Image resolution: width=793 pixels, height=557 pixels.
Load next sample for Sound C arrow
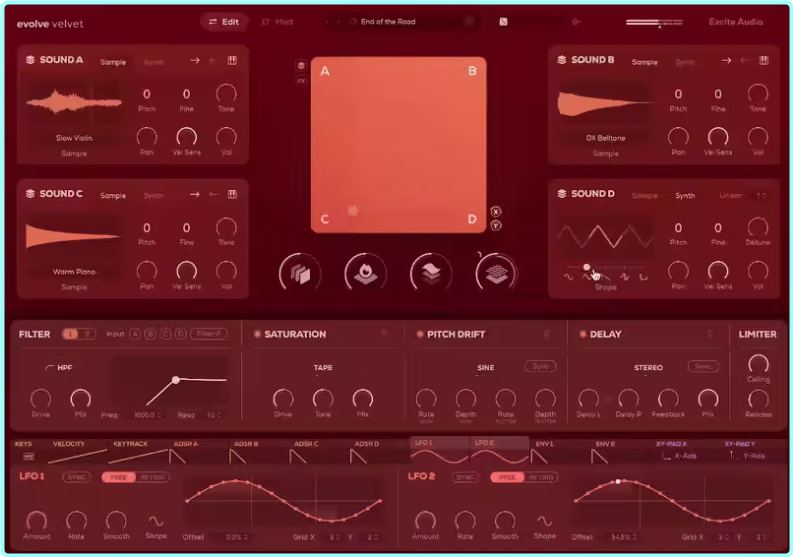pyautogui.click(x=195, y=194)
